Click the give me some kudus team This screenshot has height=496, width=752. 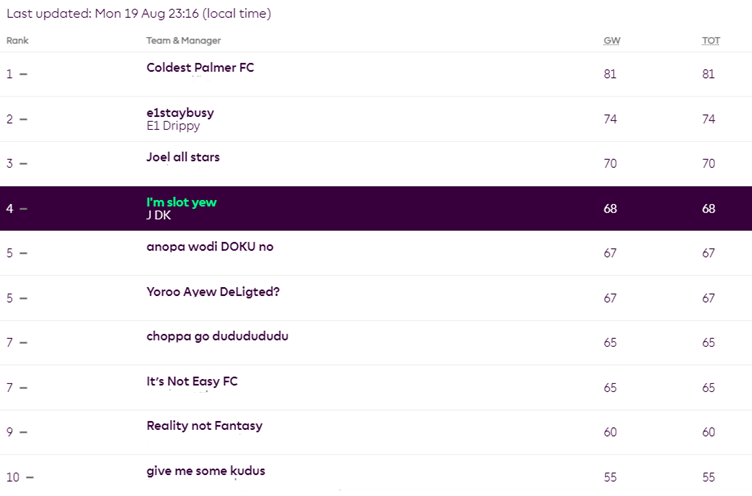pos(206,471)
